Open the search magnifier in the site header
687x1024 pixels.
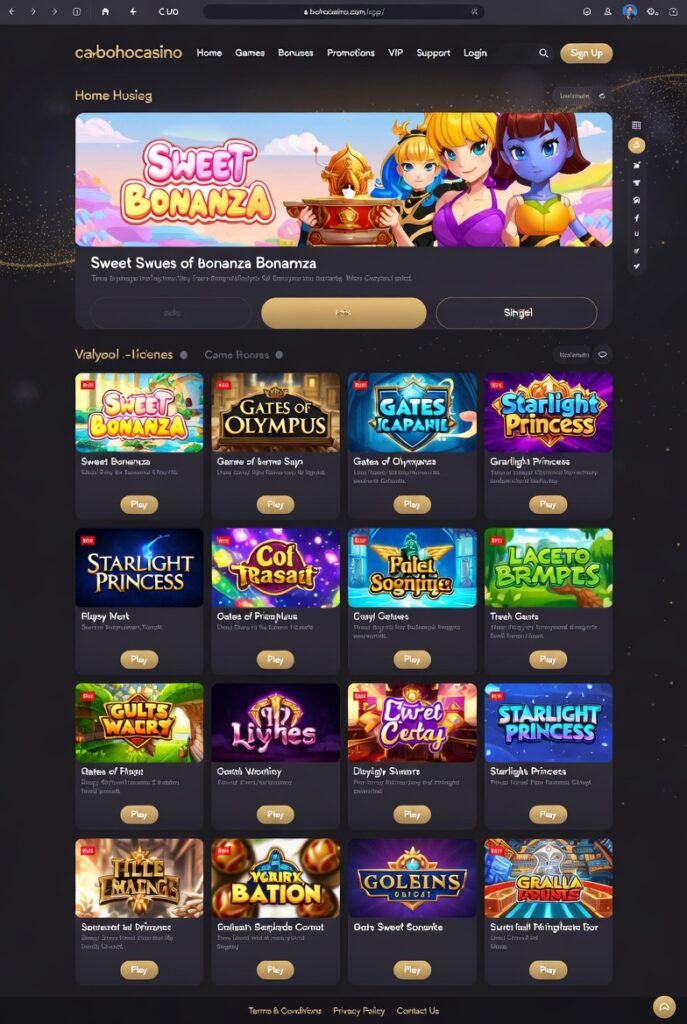point(543,53)
